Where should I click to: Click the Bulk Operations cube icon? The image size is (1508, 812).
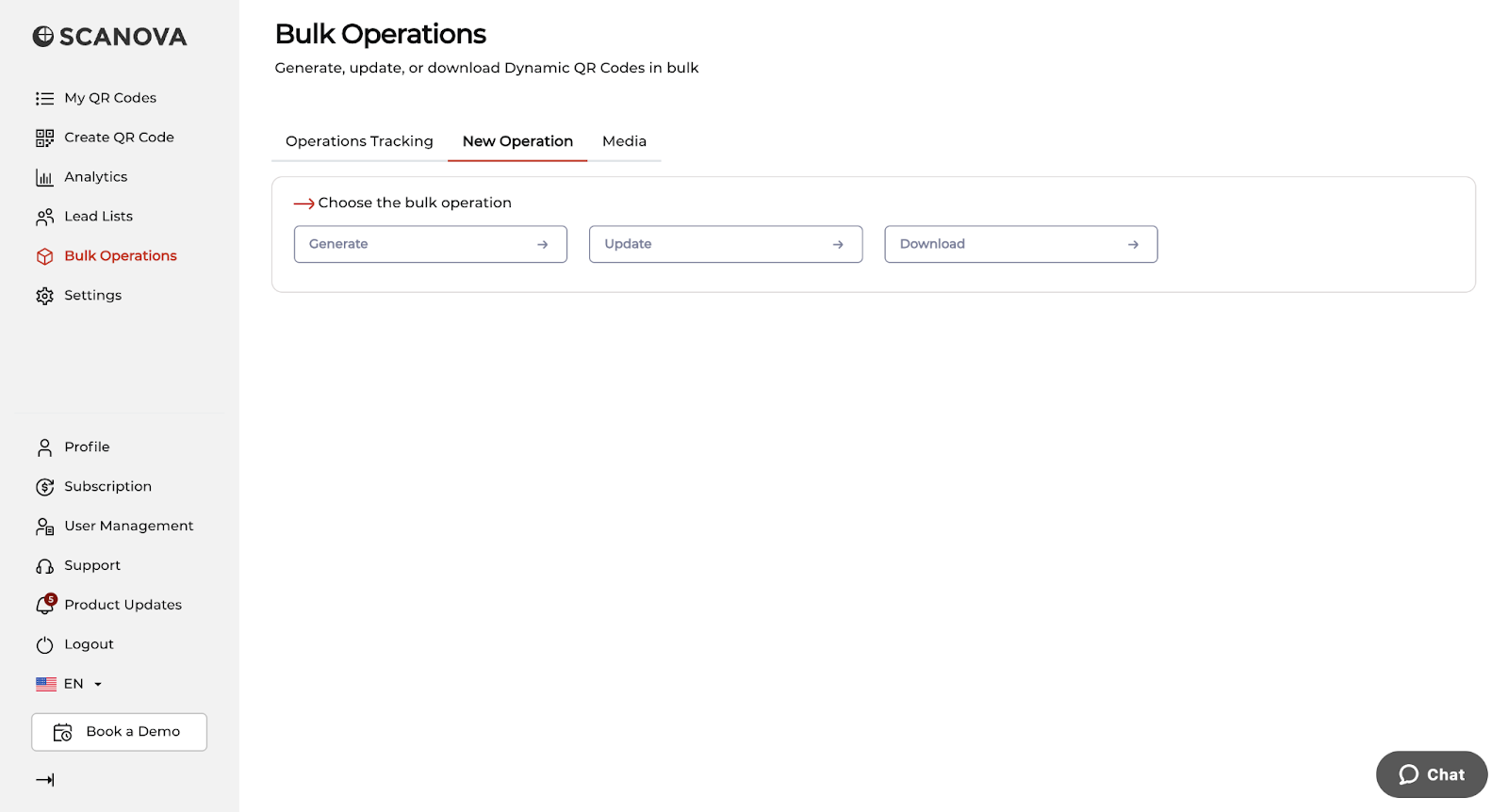click(x=44, y=256)
